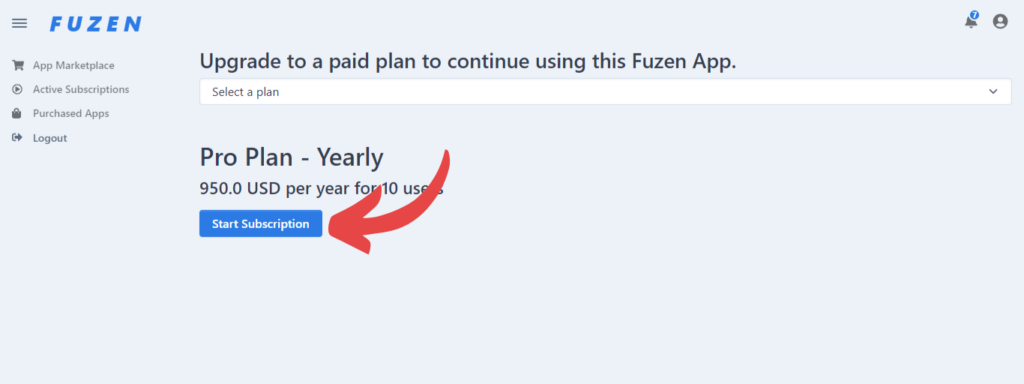The height and width of the screenshot is (384, 1024).
Task: Expand plans using the chevron arrow
Action: (x=993, y=91)
